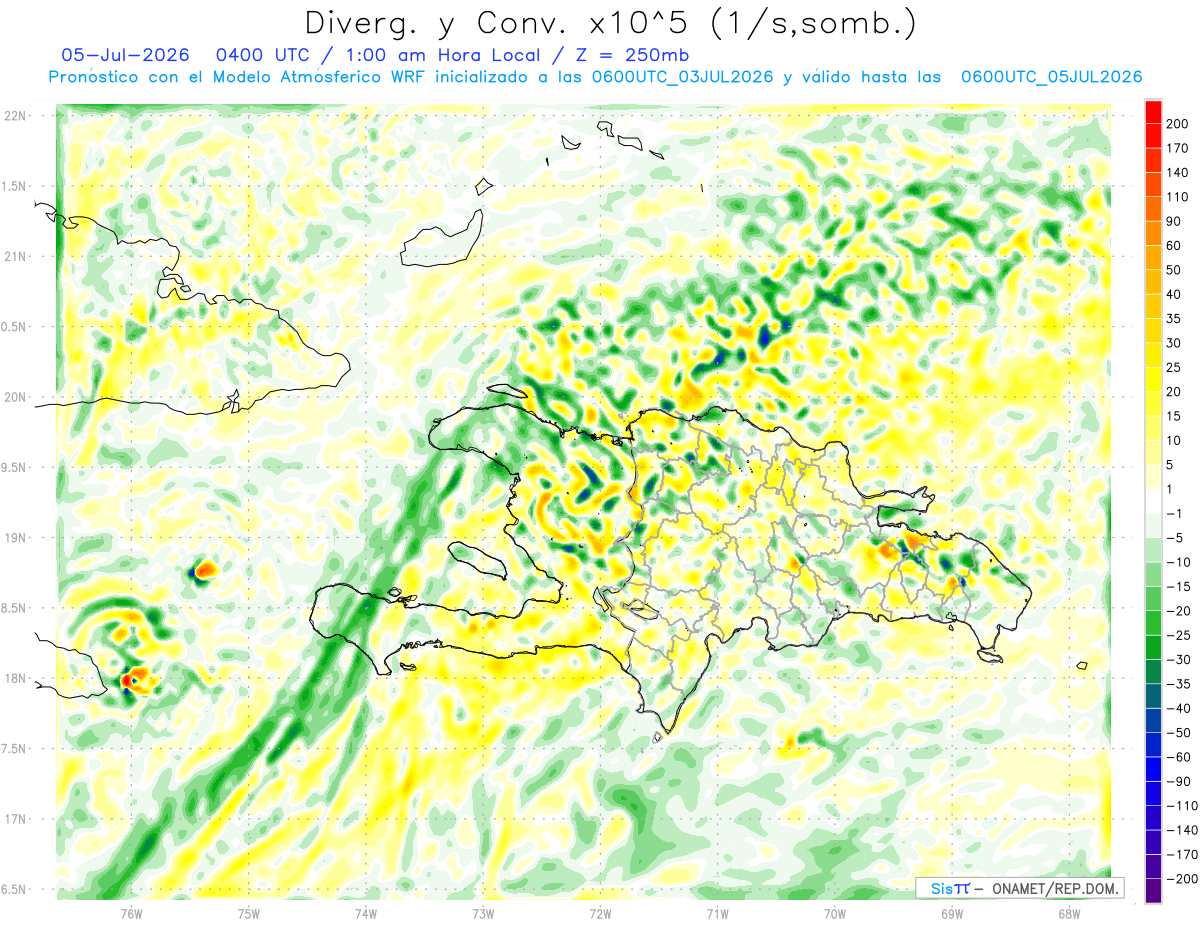Click the "-170" color bar label

pyautogui.click(x=1183, y=855)
